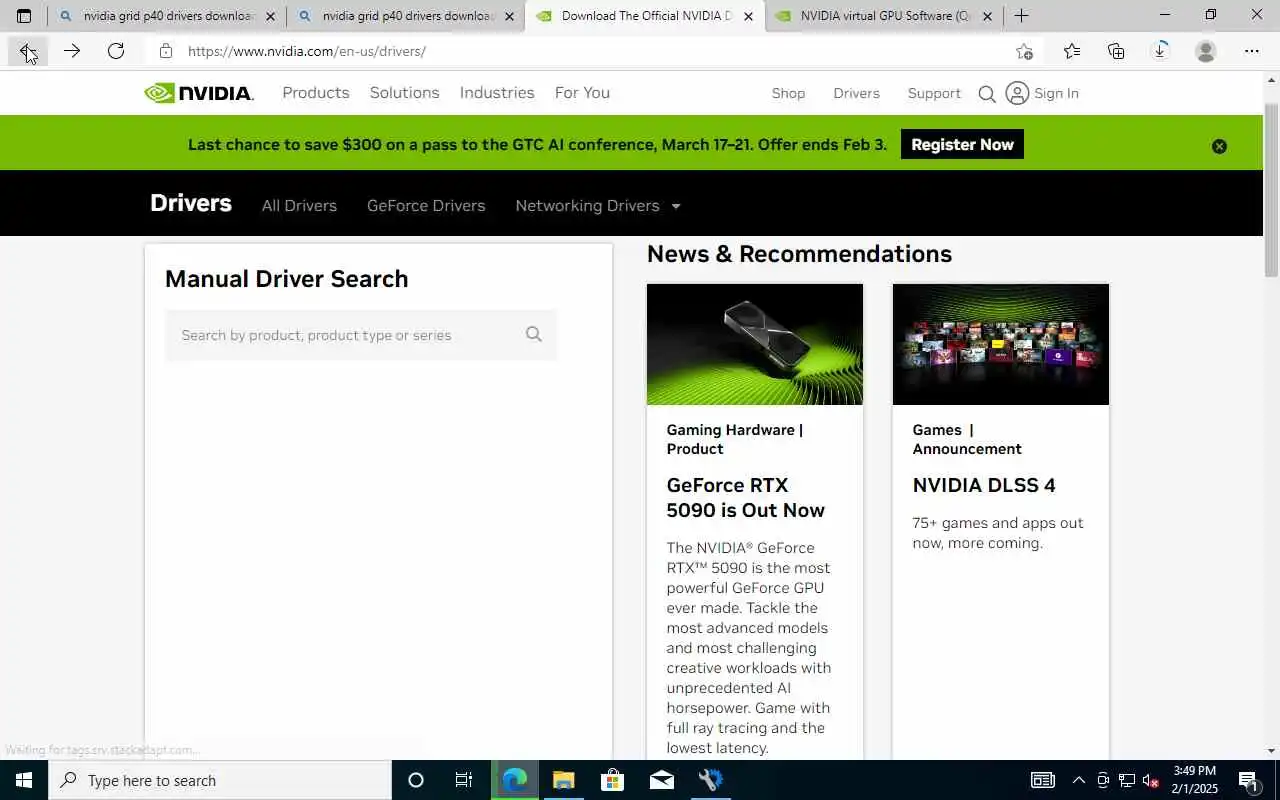Open Mail app from taskbar

[x=662, y=780]
